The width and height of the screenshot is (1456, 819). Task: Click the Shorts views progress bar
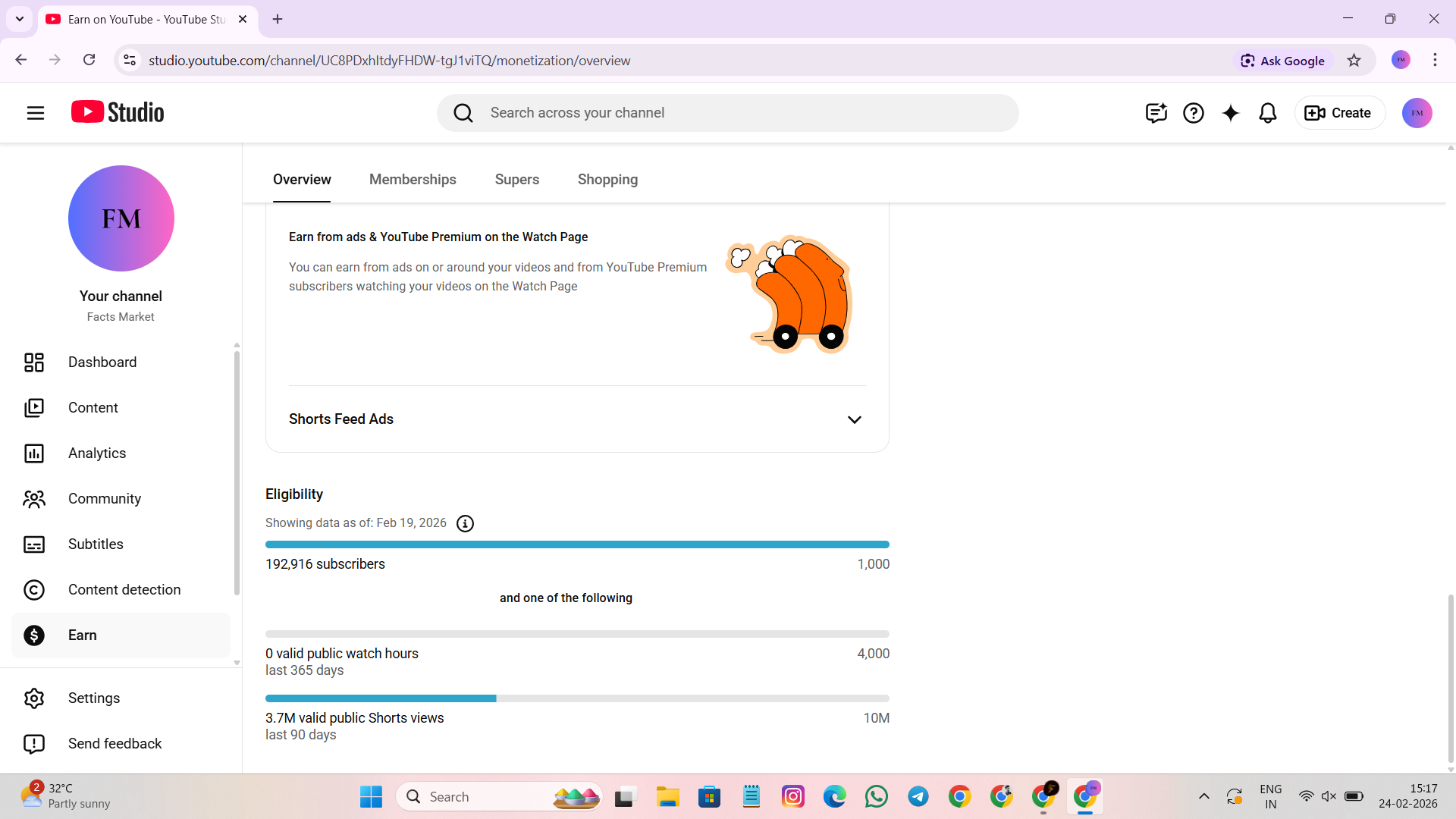point(576,698)
